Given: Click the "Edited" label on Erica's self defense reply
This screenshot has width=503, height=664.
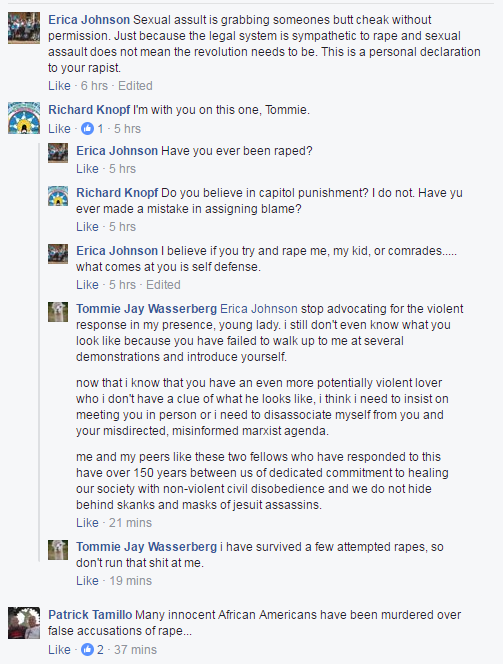Looking at the screenshot, I should click(163, 285).
